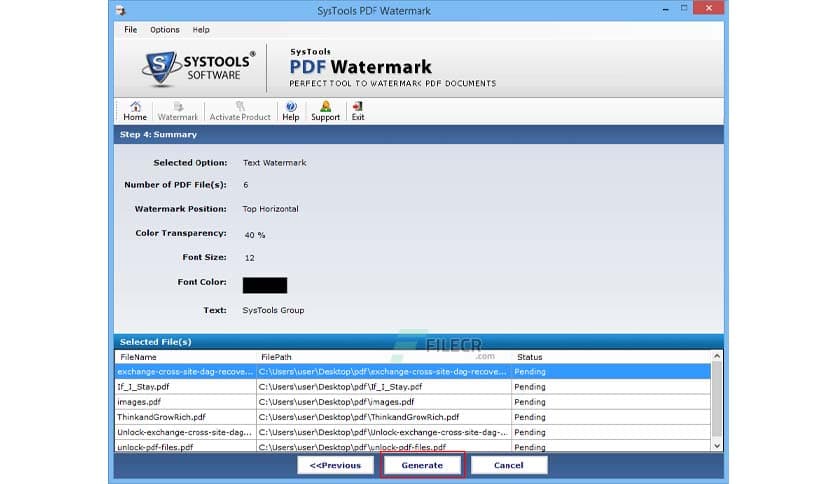
Task: Open the File menu
Action: pos(131,30)
